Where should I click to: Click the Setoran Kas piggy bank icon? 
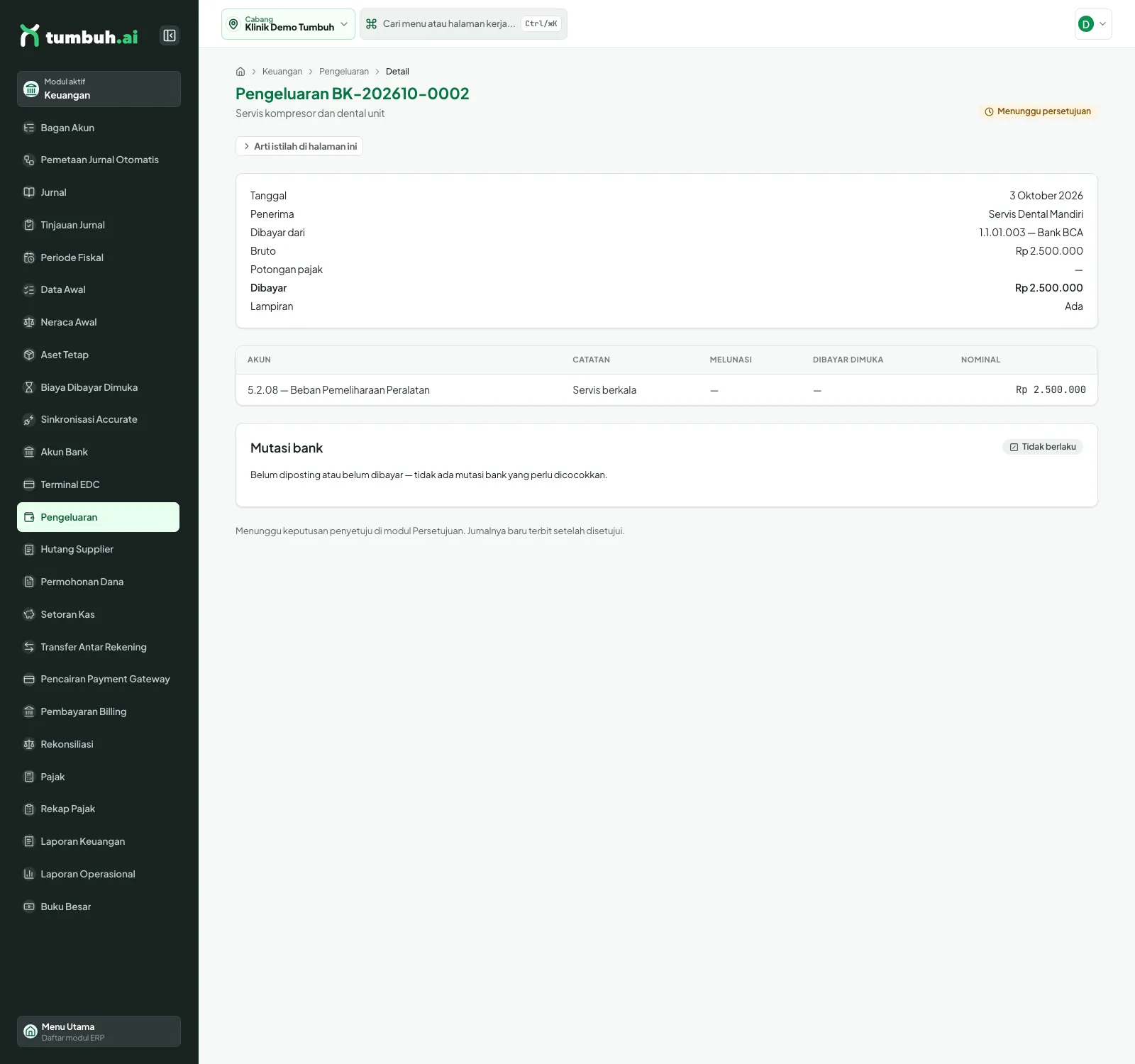pyautogui.click(x=29, y=614)
